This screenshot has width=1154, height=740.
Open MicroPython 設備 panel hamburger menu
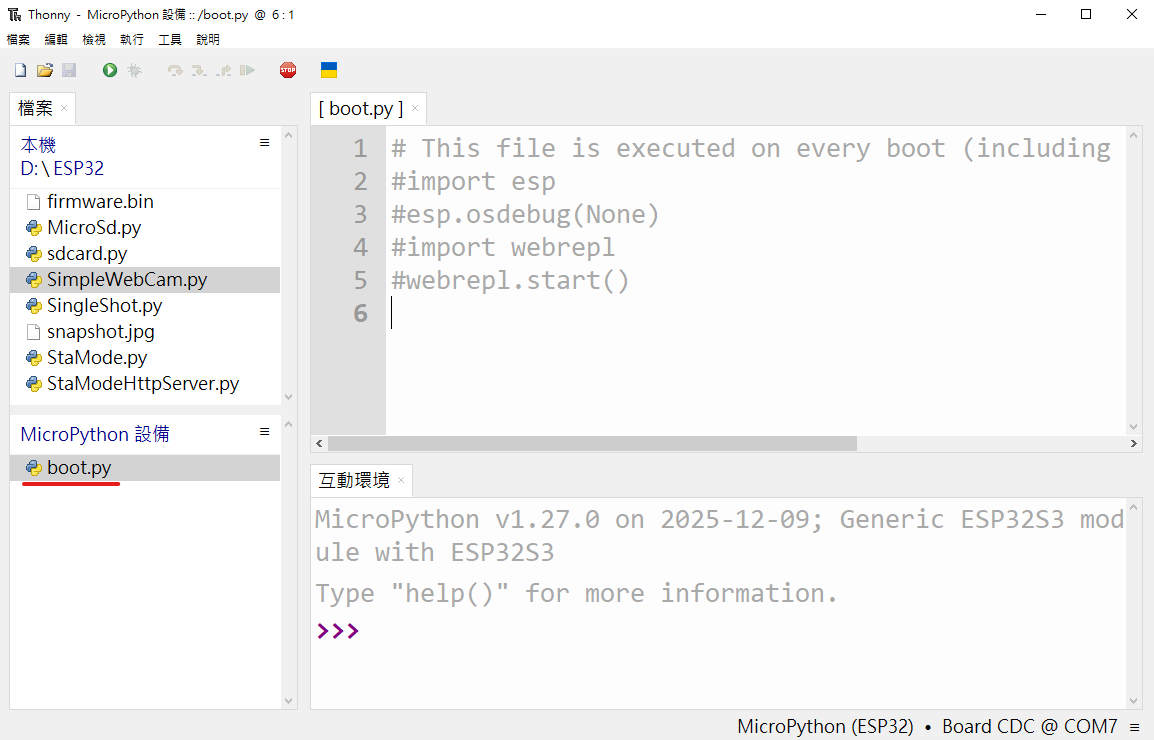click(265, 432)
